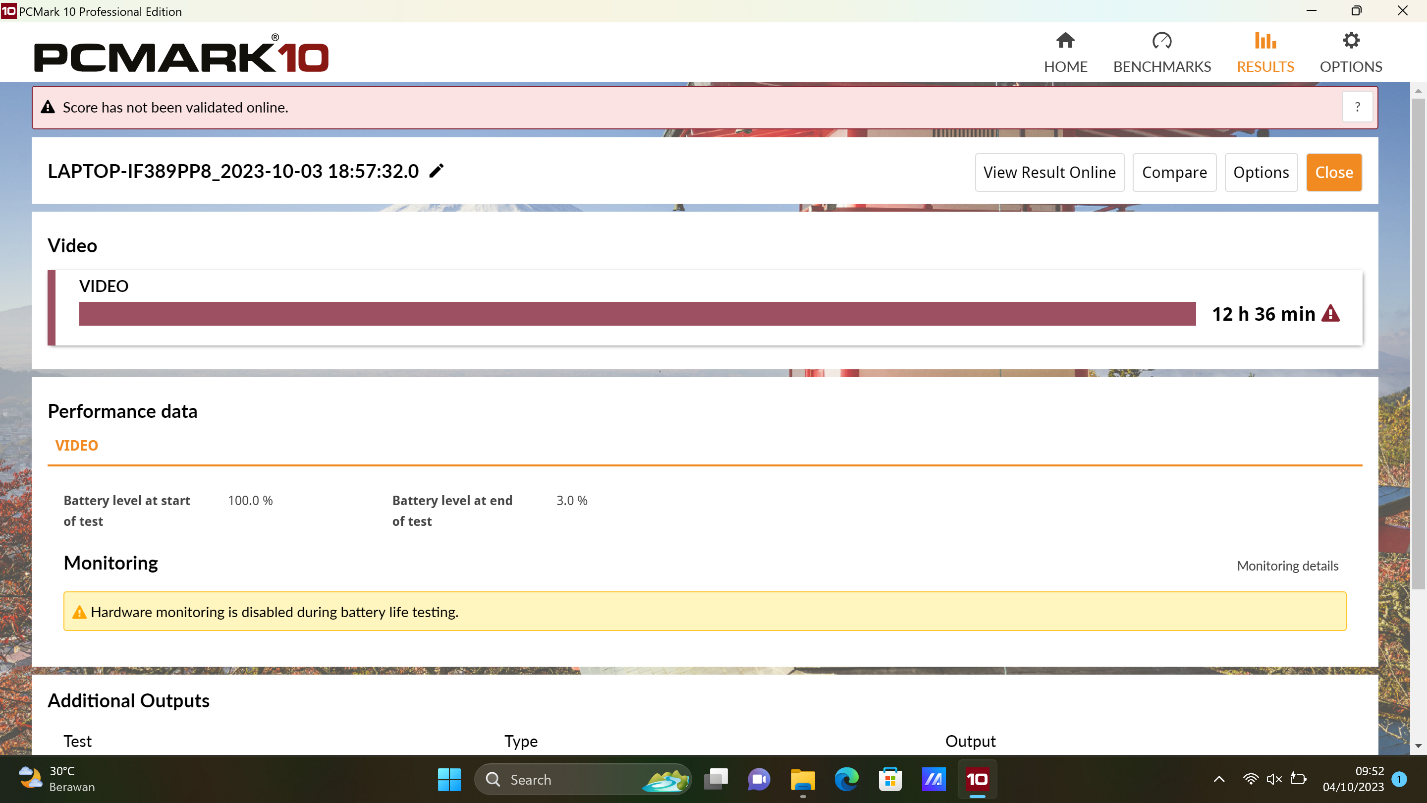
Task: Open result Options button
Action: tap(1261, 172)
